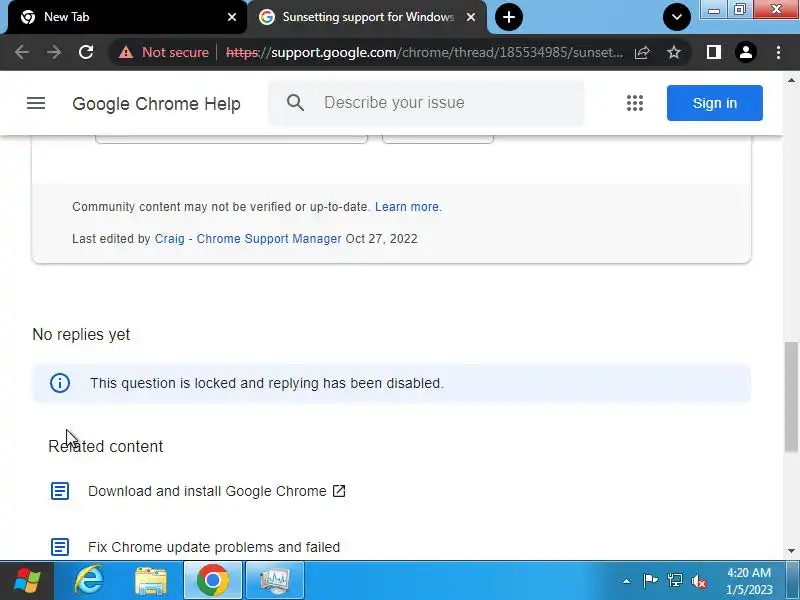Viewport: 800px width, 600px height.
Task: Open Windows Explorer from the taskbar
Action: tap(151, 581)
